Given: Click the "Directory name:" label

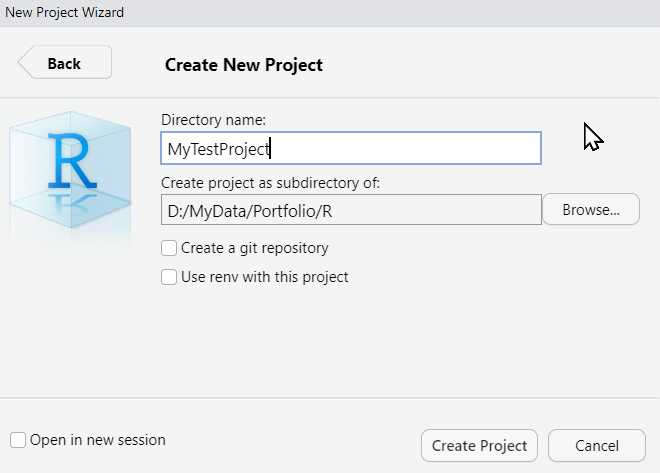Looking at the screenshot, I should coord(213,120).
